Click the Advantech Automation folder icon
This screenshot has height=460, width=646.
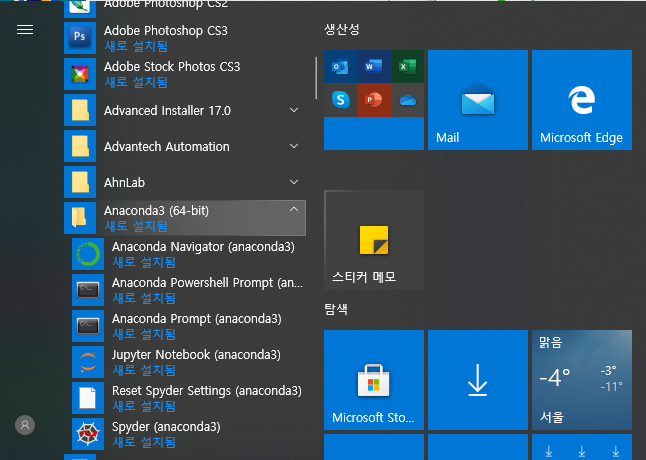coord(80,146)
